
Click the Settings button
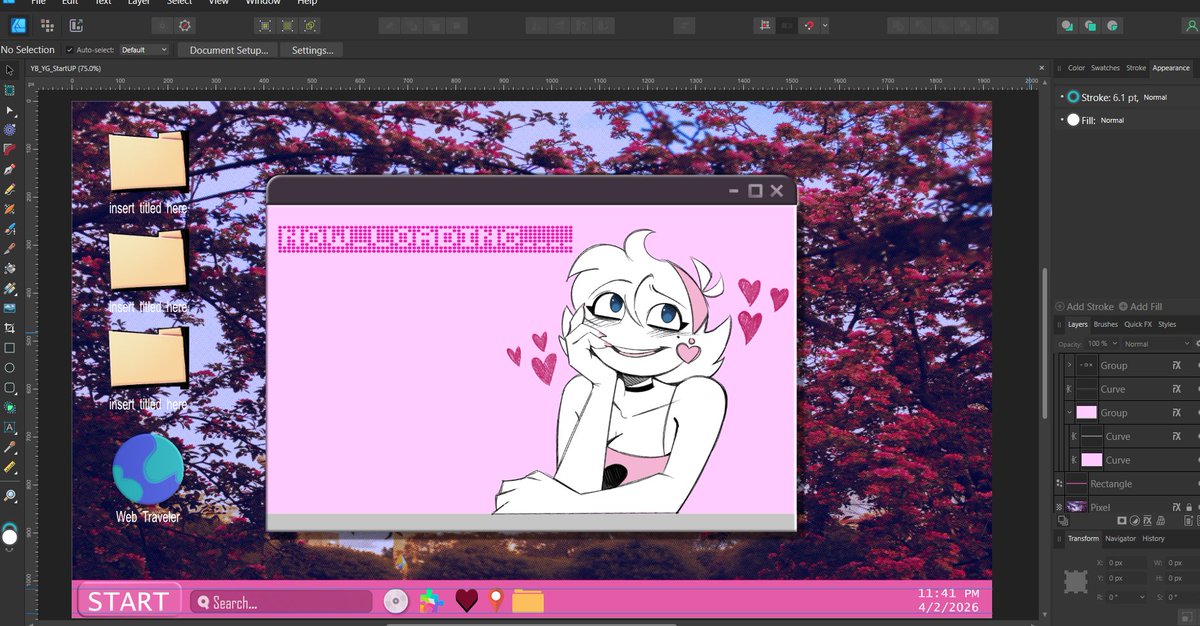point(312,49)
